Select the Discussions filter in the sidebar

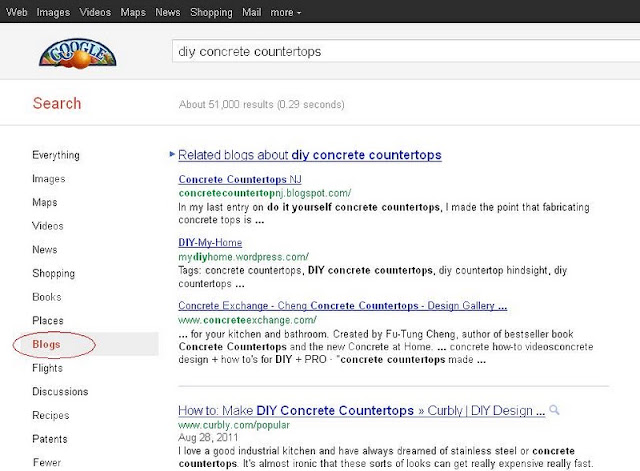click(60, 391)
